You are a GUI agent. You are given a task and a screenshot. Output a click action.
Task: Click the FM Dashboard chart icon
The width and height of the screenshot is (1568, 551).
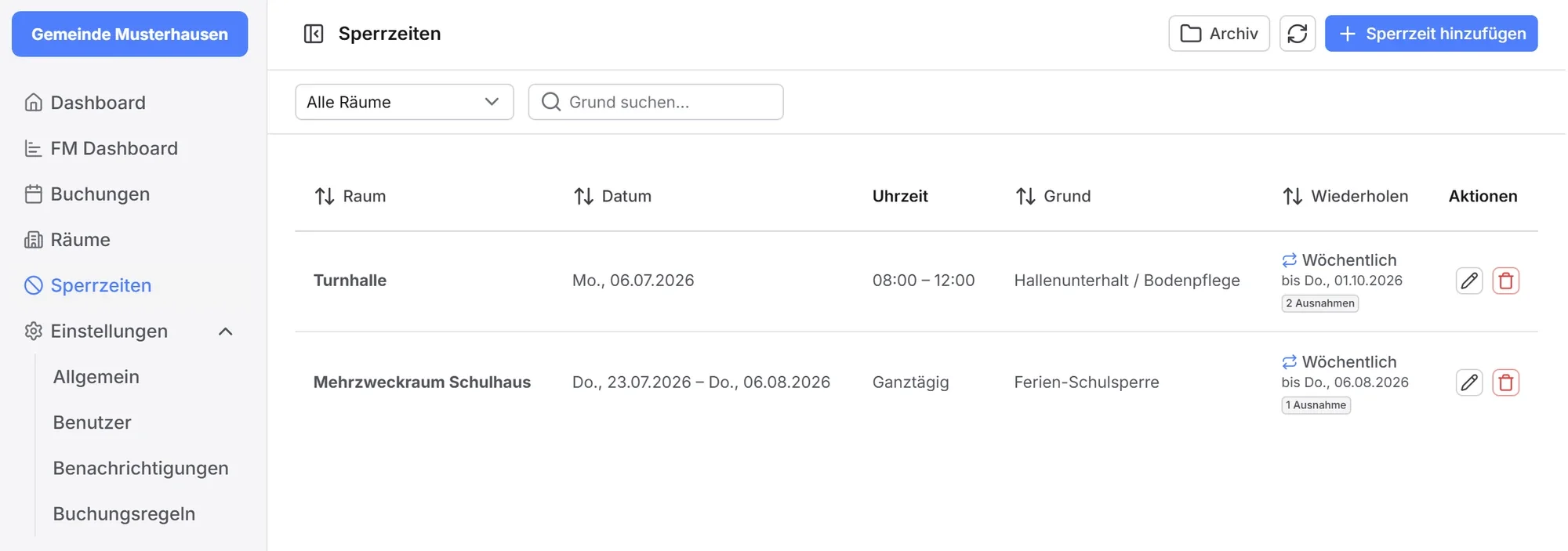tap(33, 148)
